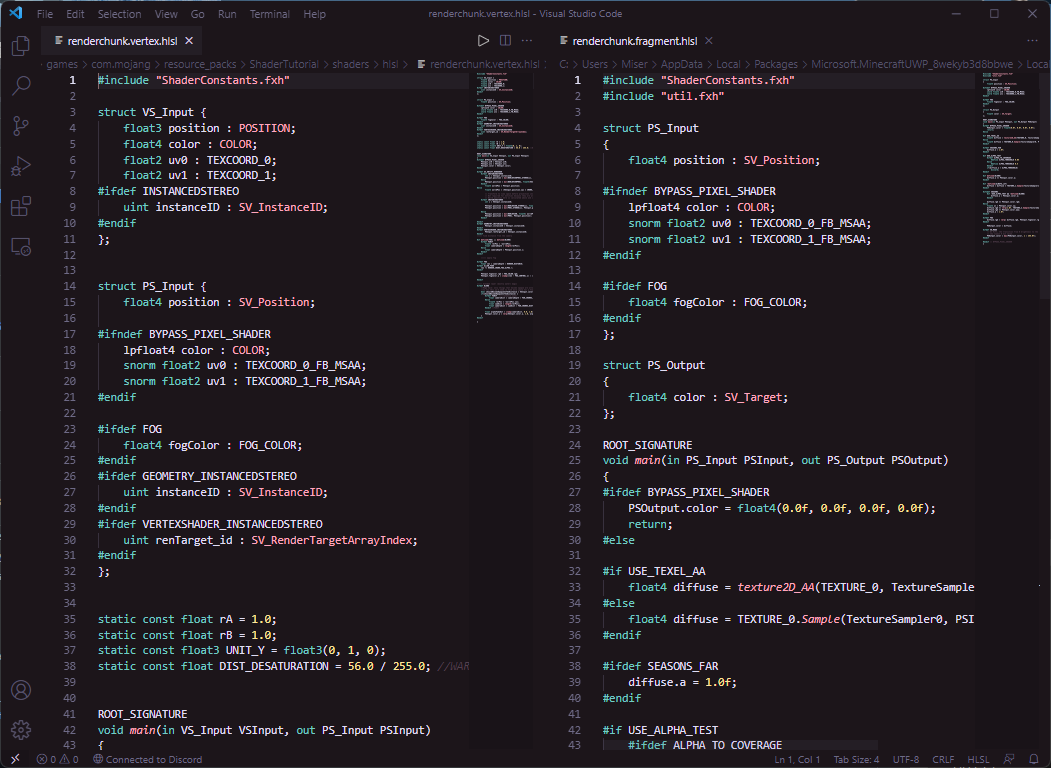Click 'com.mojang' breadcrumb segment

coord(121,64)
